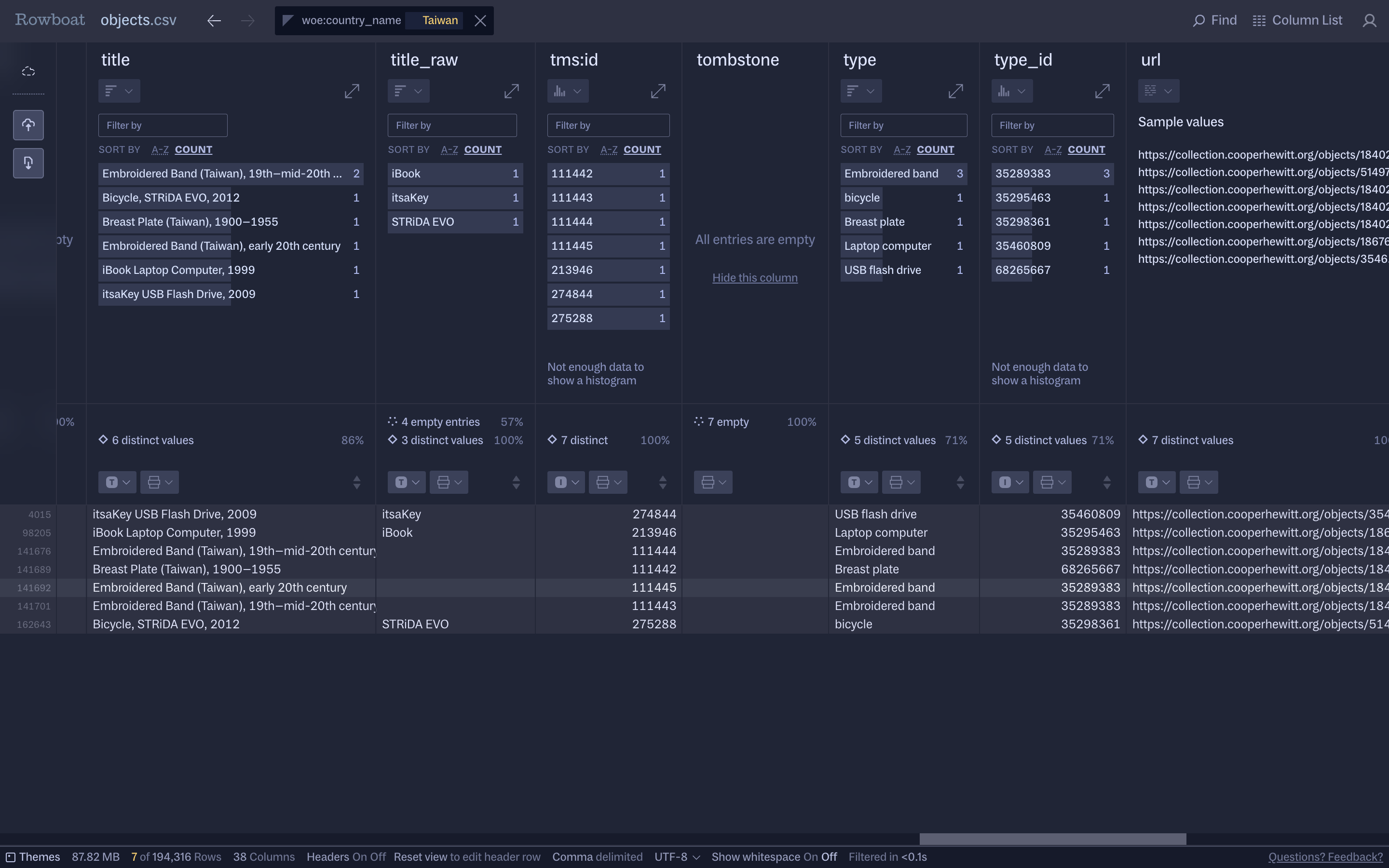The width and height of the screenshot is (1389, 868).
Task: Sort title column values A-Z
Action: click(x=160, y=150)
